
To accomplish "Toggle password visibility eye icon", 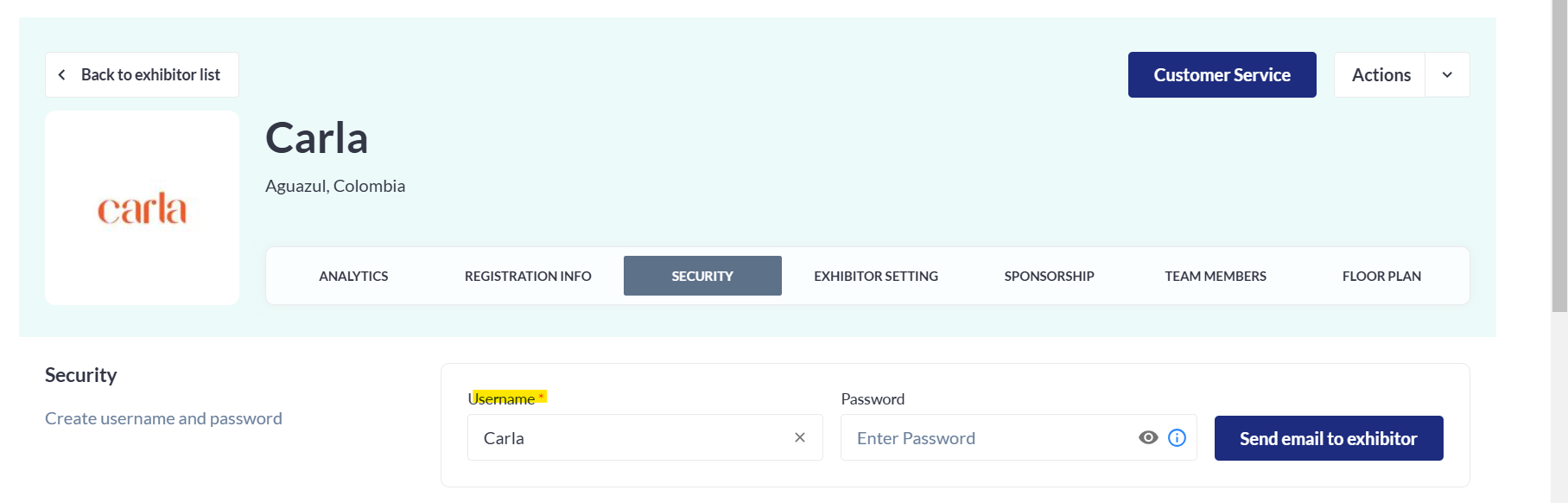I will pos(1148,437).
